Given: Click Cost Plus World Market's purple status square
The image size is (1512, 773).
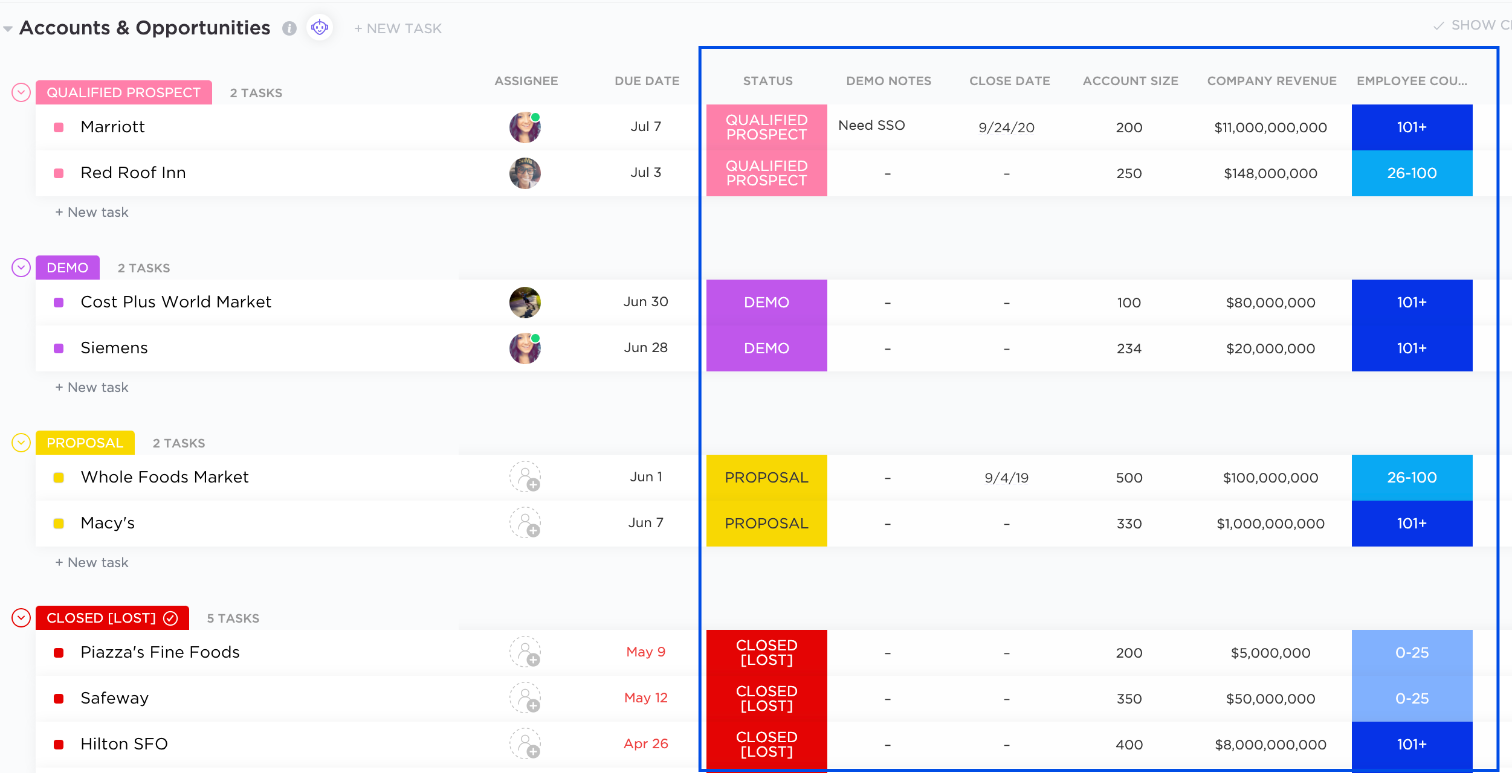Looking at the screenshot, I should [58, 302].
